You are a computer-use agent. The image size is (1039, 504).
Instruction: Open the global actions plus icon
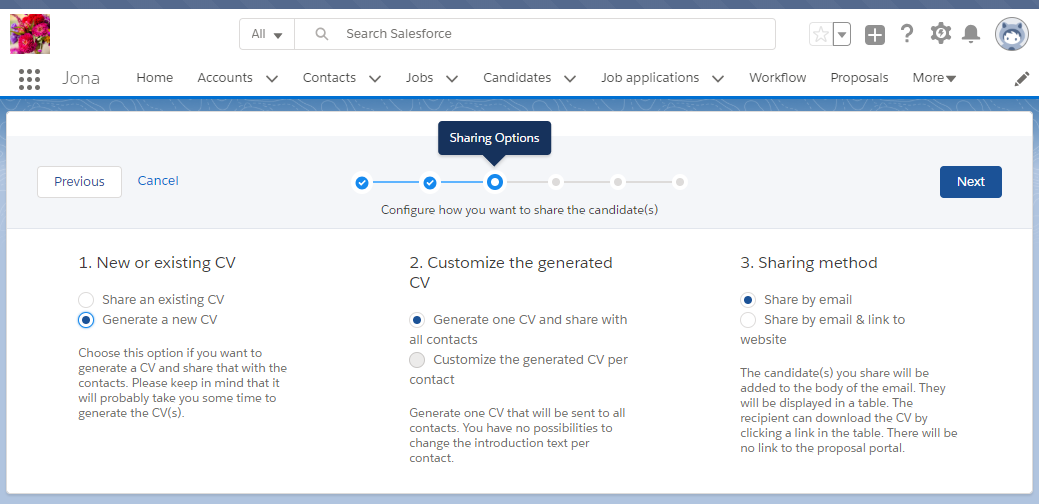tap(875, 35)
